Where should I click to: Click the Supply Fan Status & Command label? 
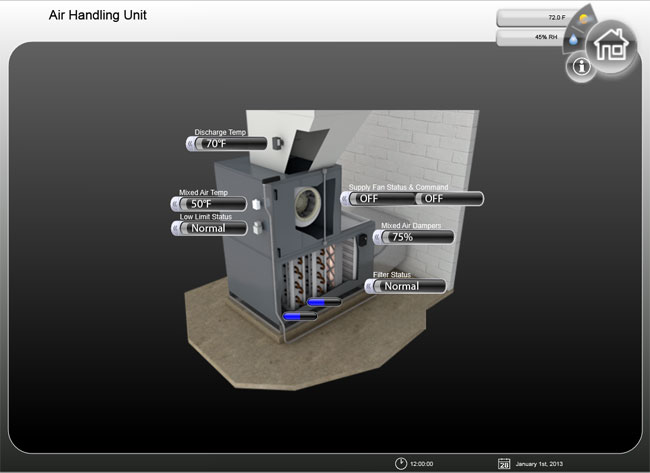click(398, 187)
